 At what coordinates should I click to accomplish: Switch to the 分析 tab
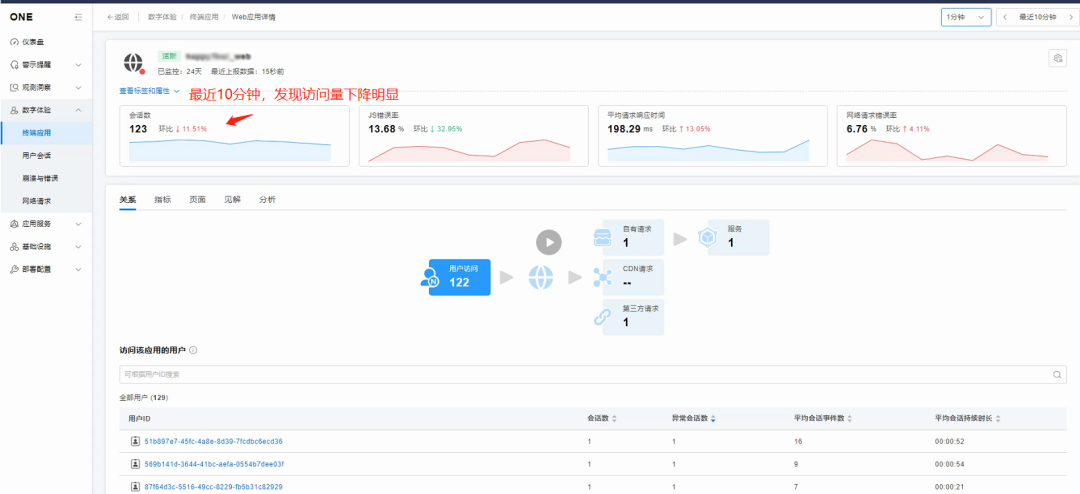click(267, 200)
